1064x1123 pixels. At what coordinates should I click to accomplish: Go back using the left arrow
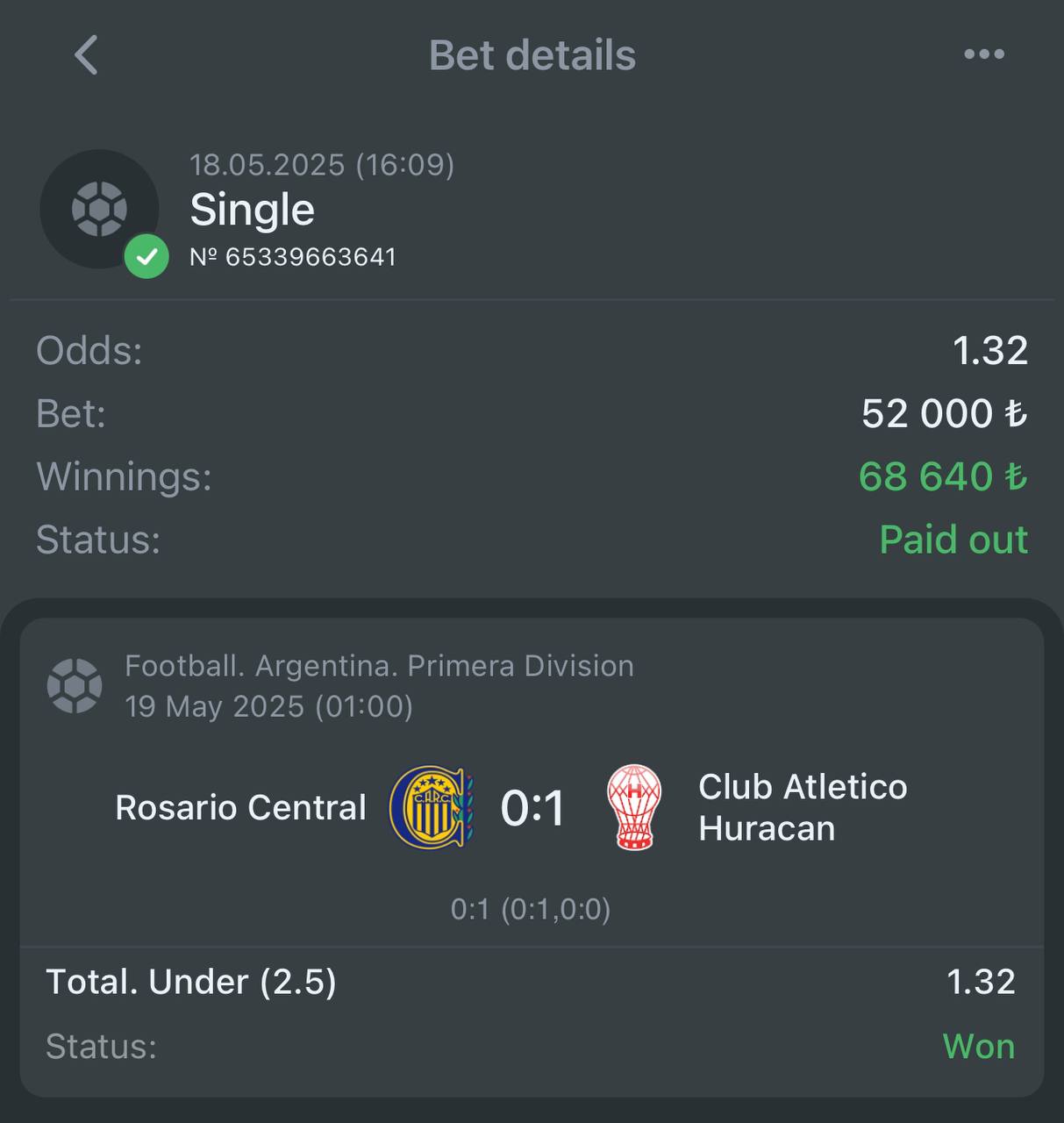pos(86,55)
